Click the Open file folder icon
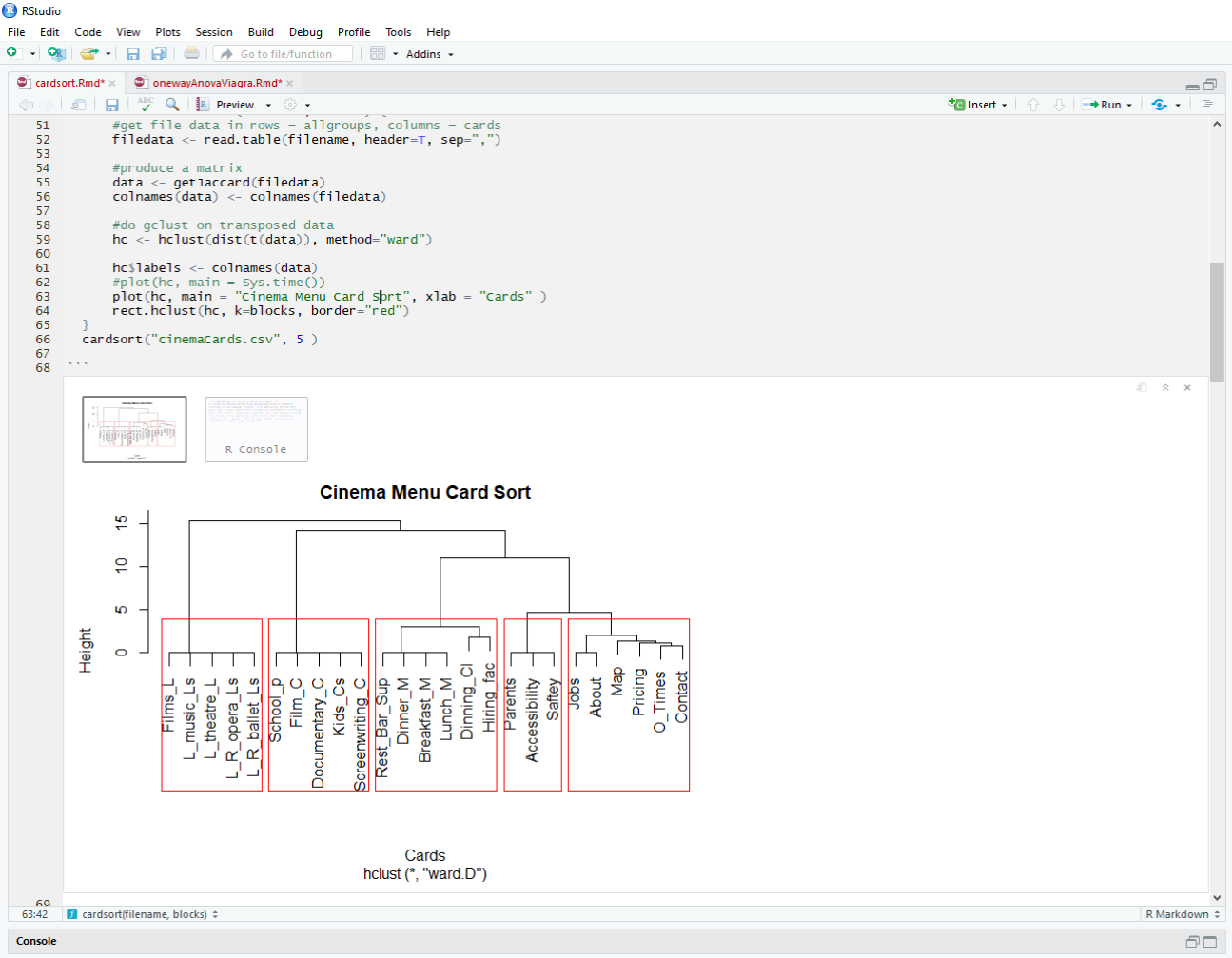 tap(88, 53)
